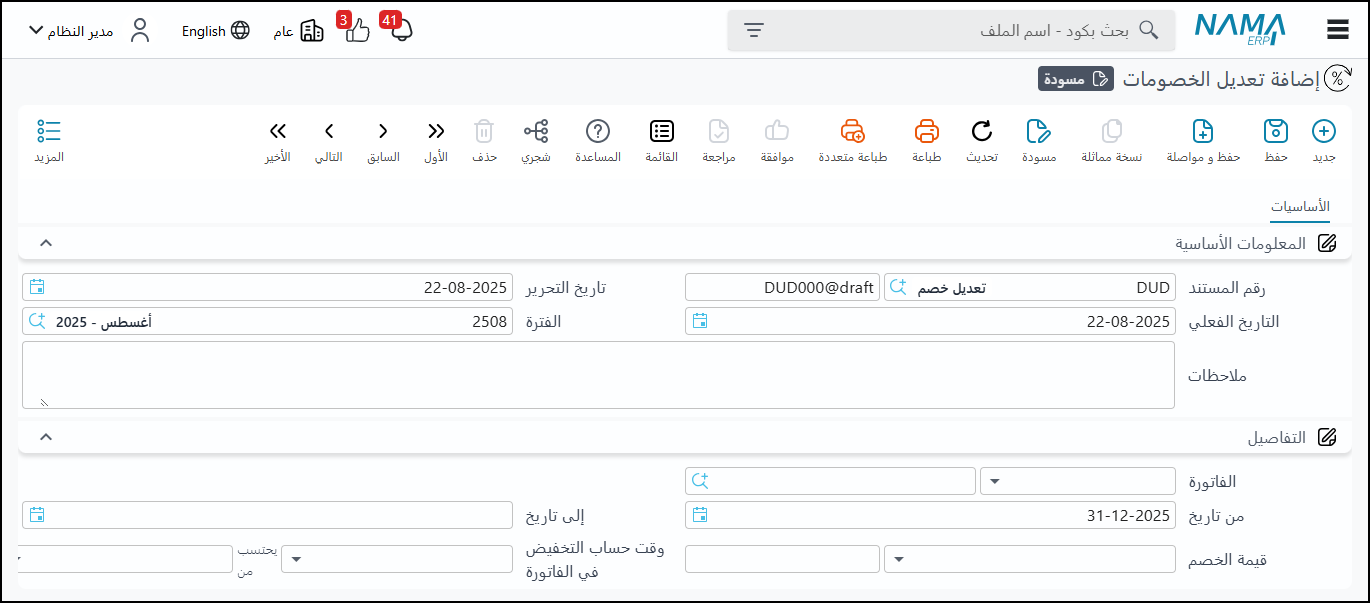Click the search filter icon
Viewport: 1370px width, 603px height.
pos(754,30)
